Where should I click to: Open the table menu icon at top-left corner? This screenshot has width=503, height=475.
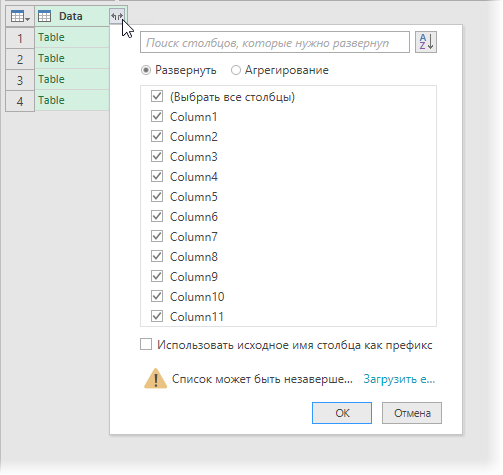point(20,16)
